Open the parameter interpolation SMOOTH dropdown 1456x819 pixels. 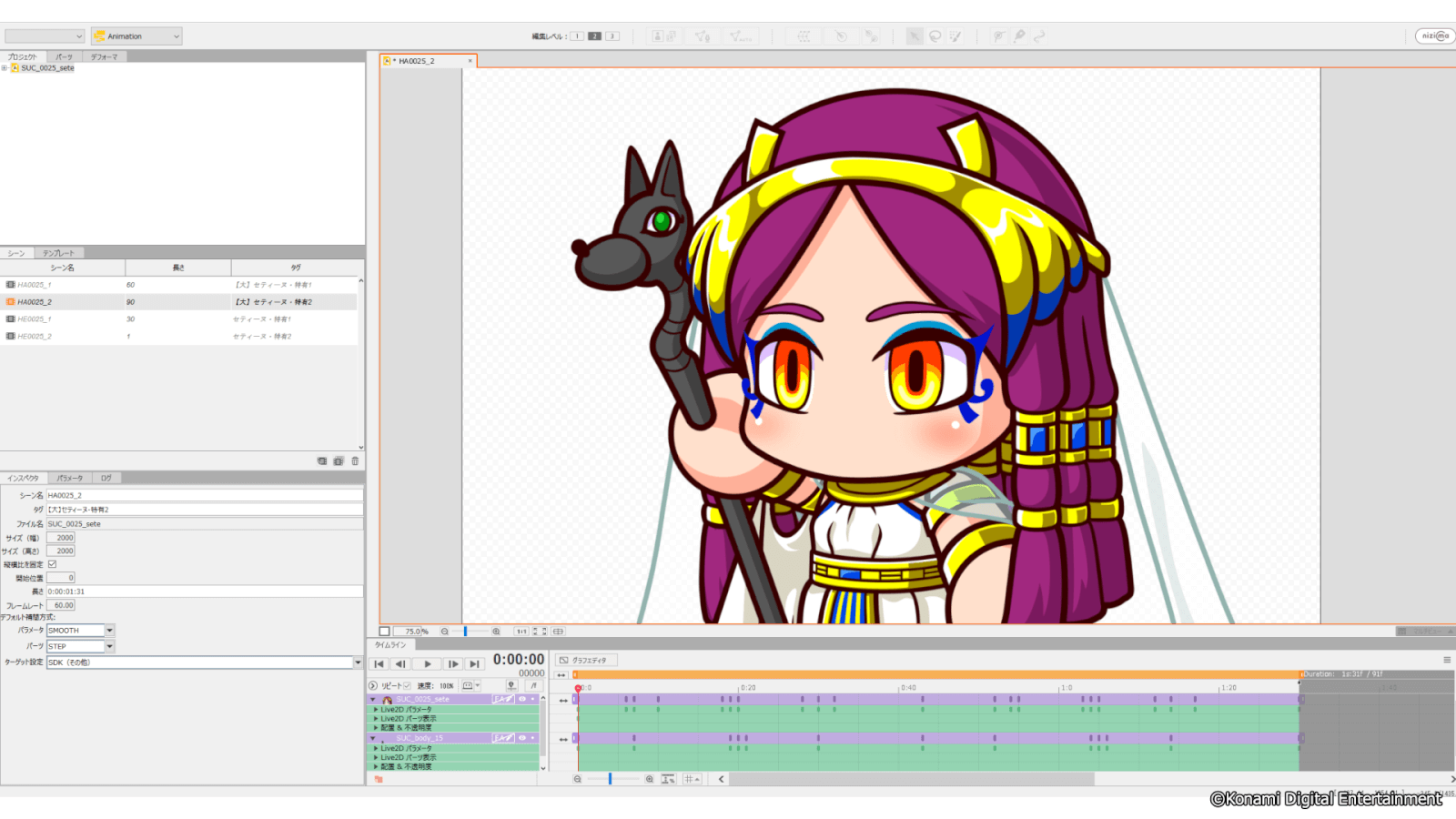109,630
